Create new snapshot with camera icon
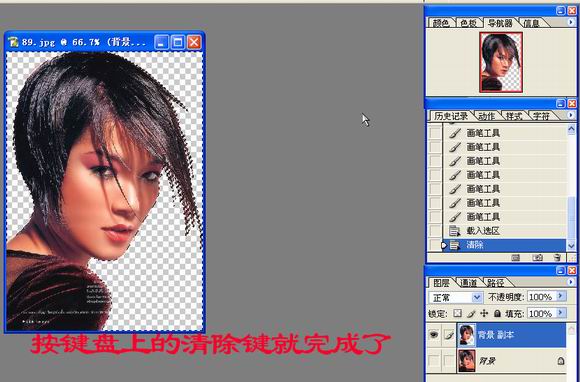The height and width of the screenshot is (382, 580). [537, 258]
